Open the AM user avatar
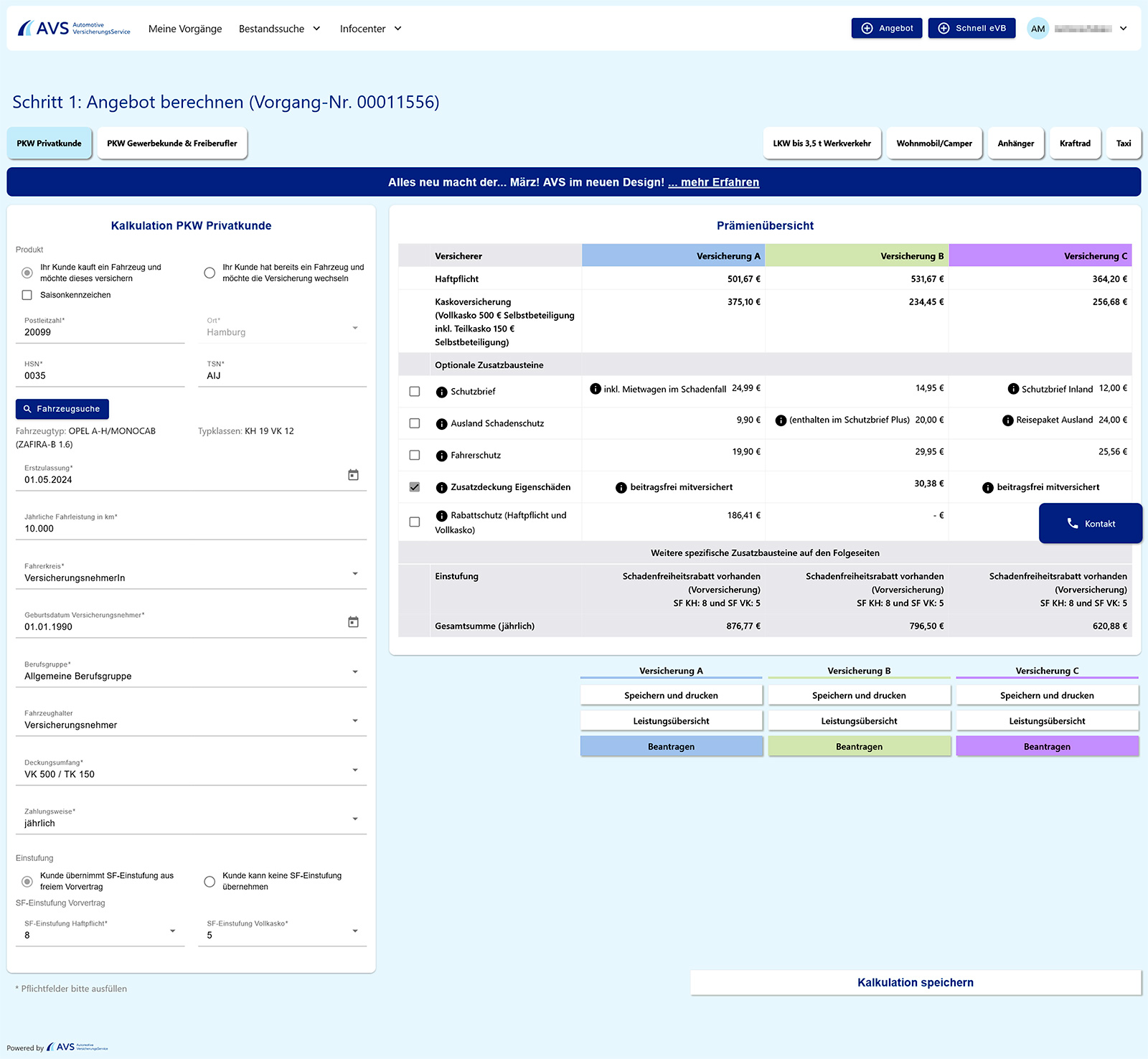 point(1038,29)
